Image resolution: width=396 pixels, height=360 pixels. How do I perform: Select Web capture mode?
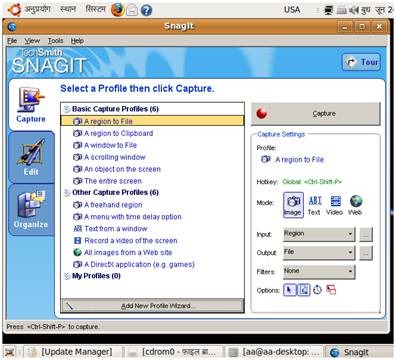[355, 205]
